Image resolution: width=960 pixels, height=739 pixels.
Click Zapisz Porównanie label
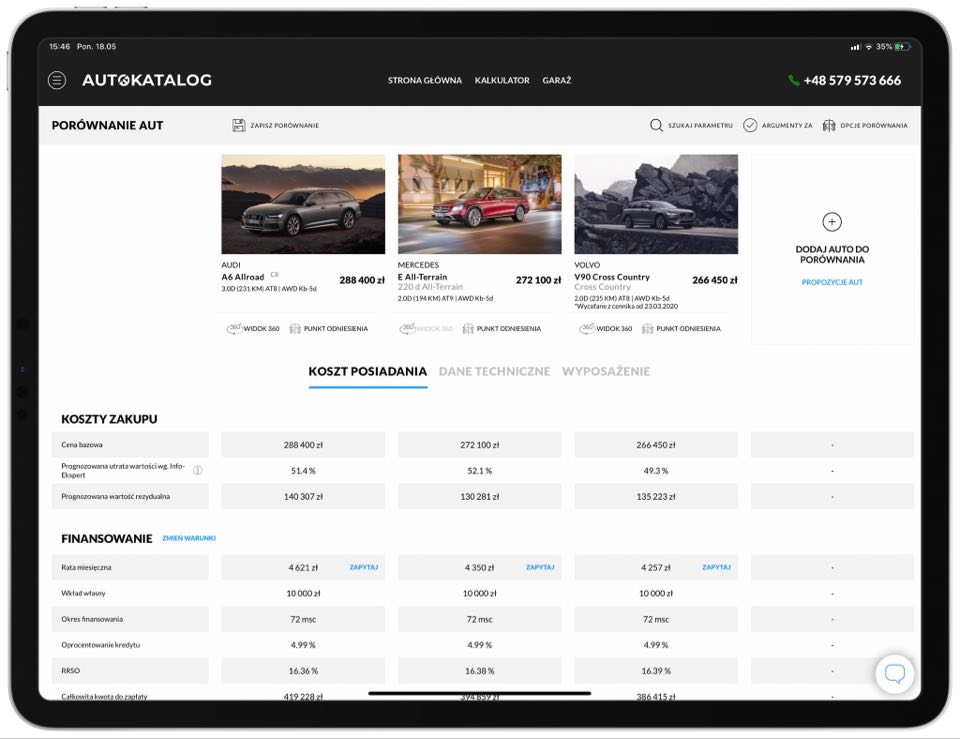coord(285,126)
